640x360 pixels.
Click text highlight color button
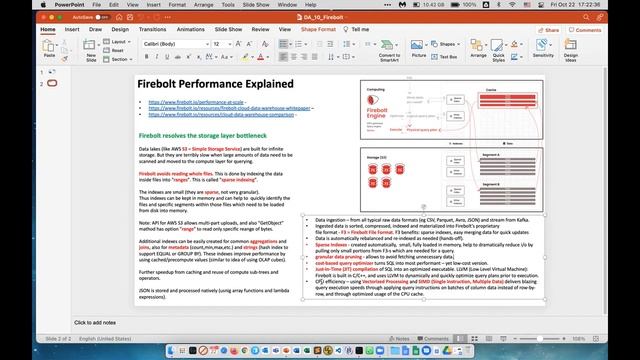coord(244,57)
